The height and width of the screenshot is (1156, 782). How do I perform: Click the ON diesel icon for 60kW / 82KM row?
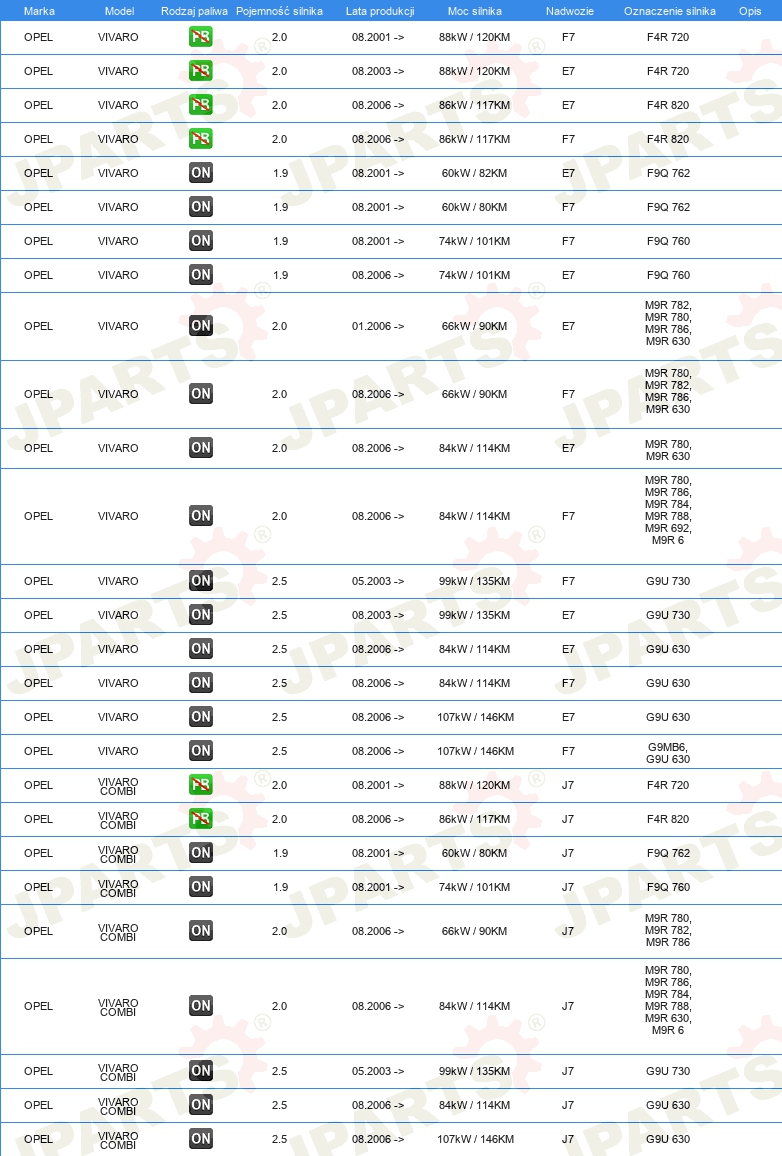(200, 173)
